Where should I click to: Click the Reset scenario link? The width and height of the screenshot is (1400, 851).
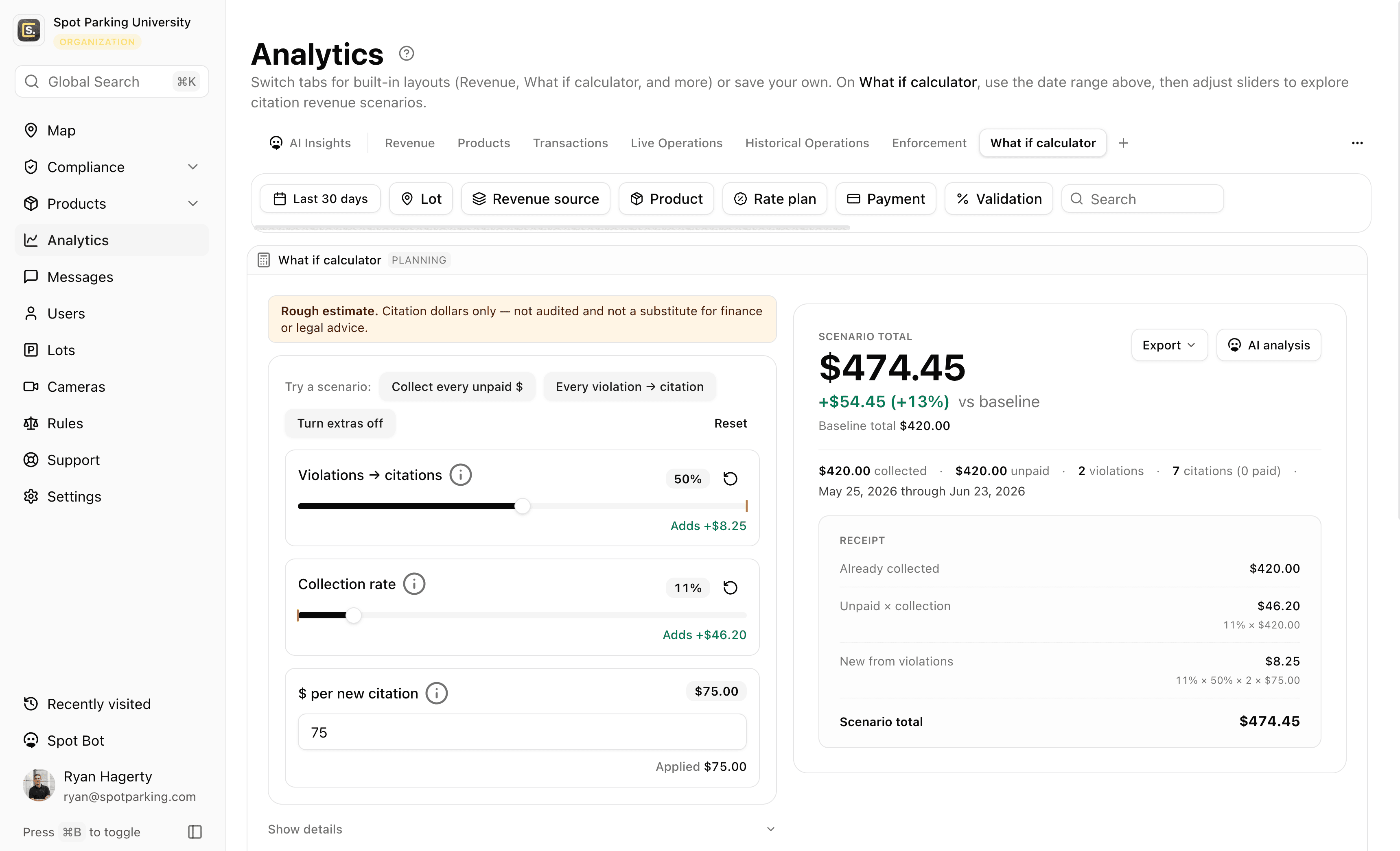tap(730, 423)
